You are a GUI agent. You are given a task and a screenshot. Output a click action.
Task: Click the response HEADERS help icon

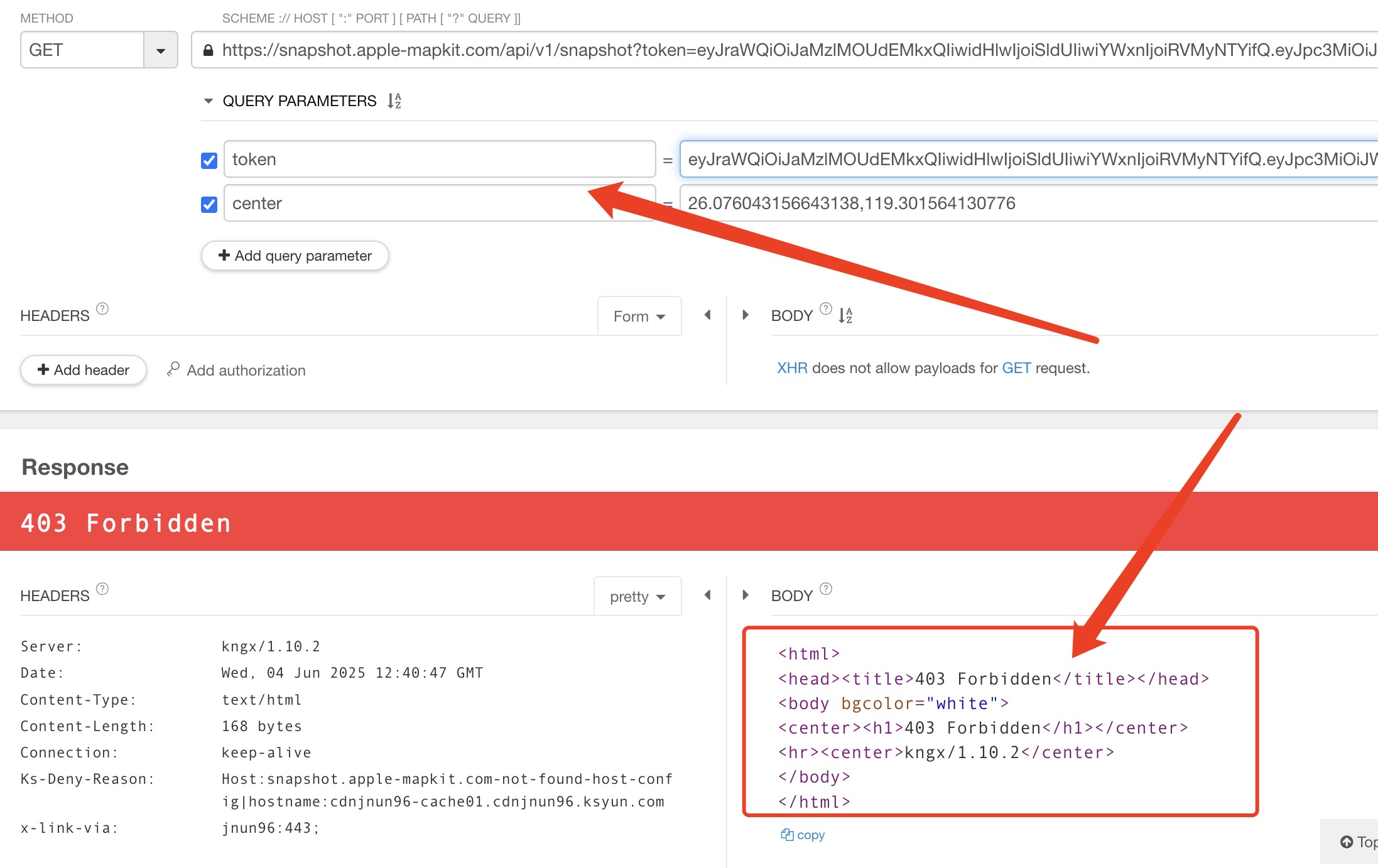point(102,589)
